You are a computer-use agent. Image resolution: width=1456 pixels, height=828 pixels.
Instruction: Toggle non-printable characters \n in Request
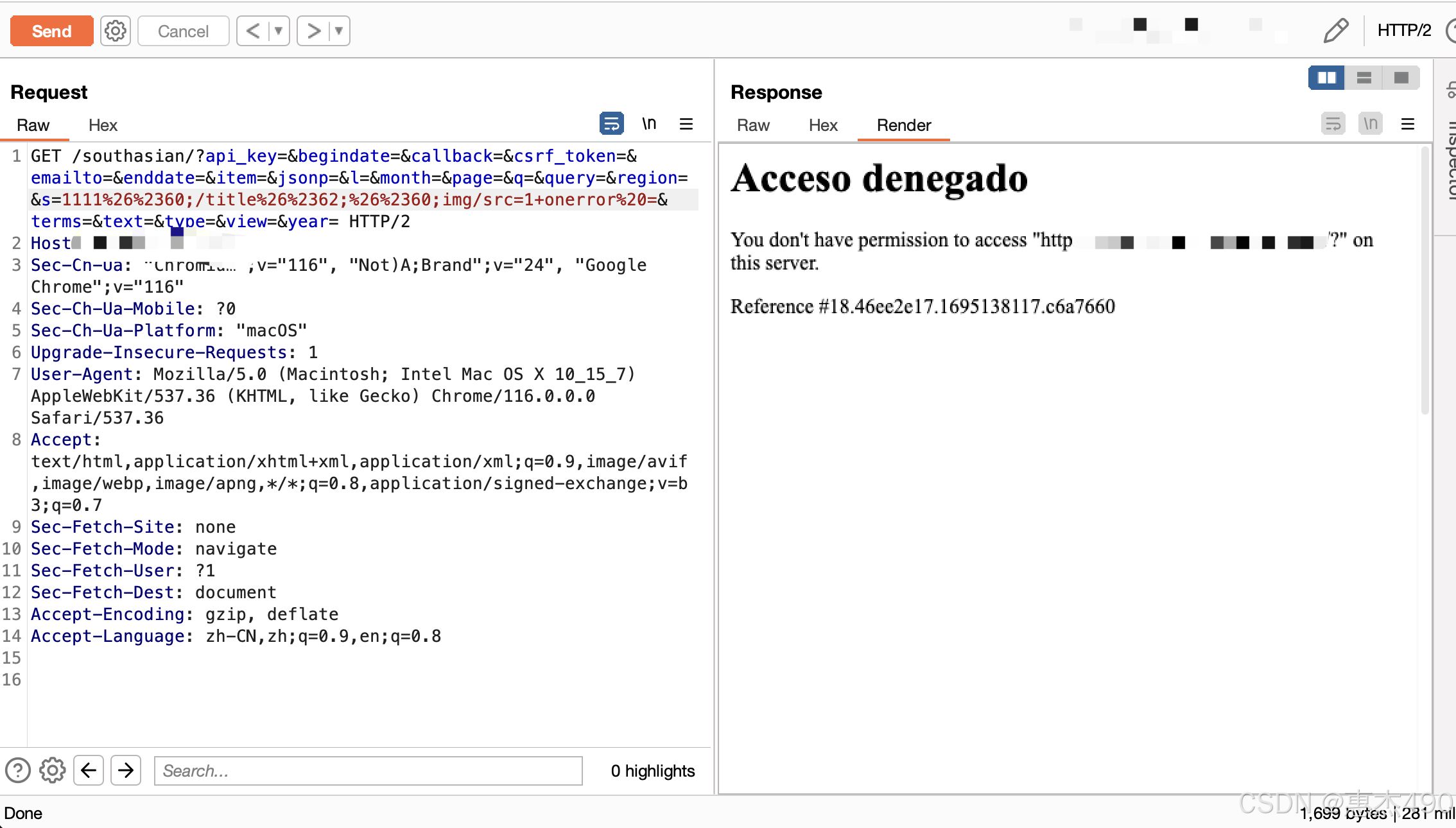pyautogui.click(x=649, y=123)
